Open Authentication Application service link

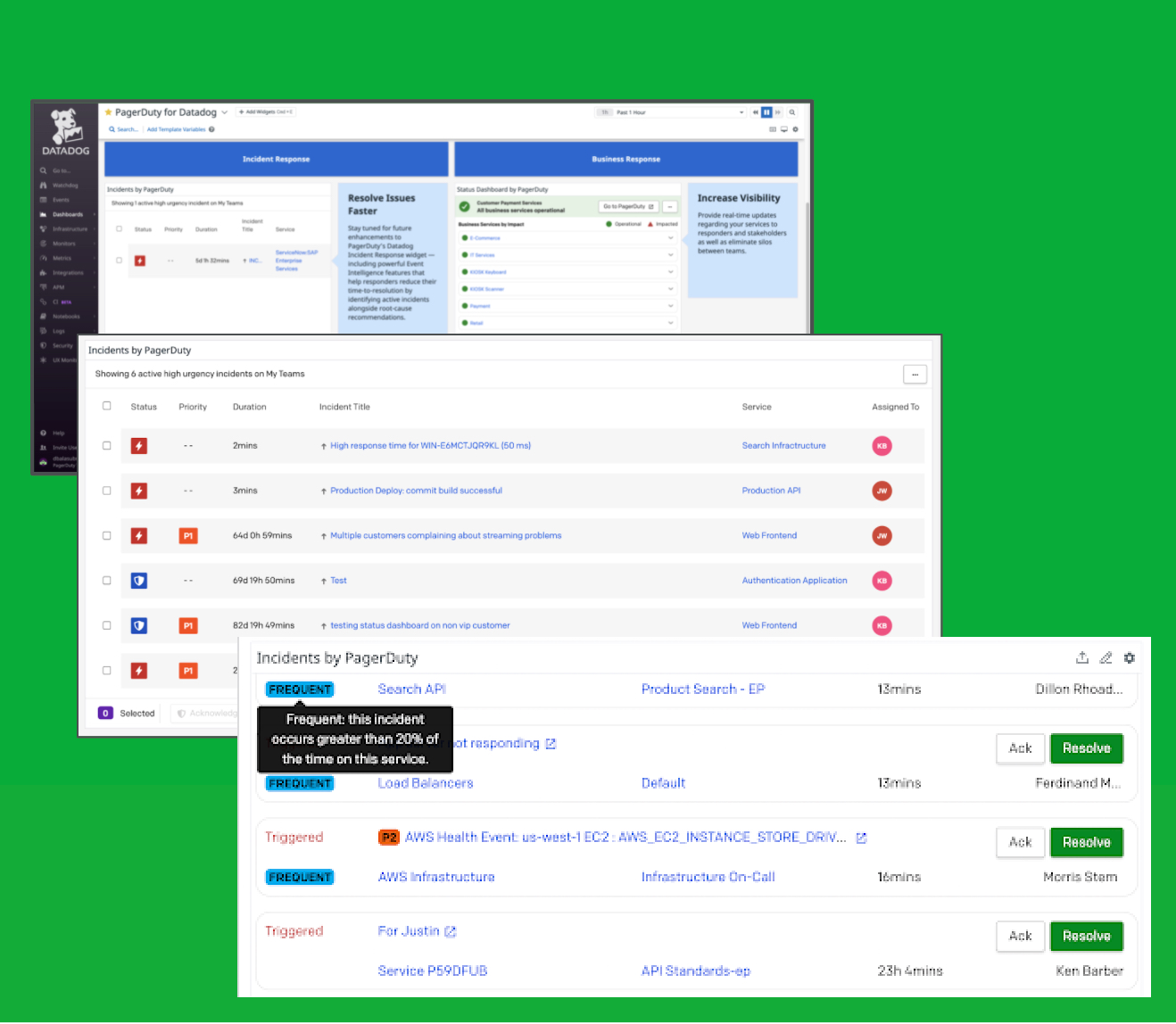[795, 581]
